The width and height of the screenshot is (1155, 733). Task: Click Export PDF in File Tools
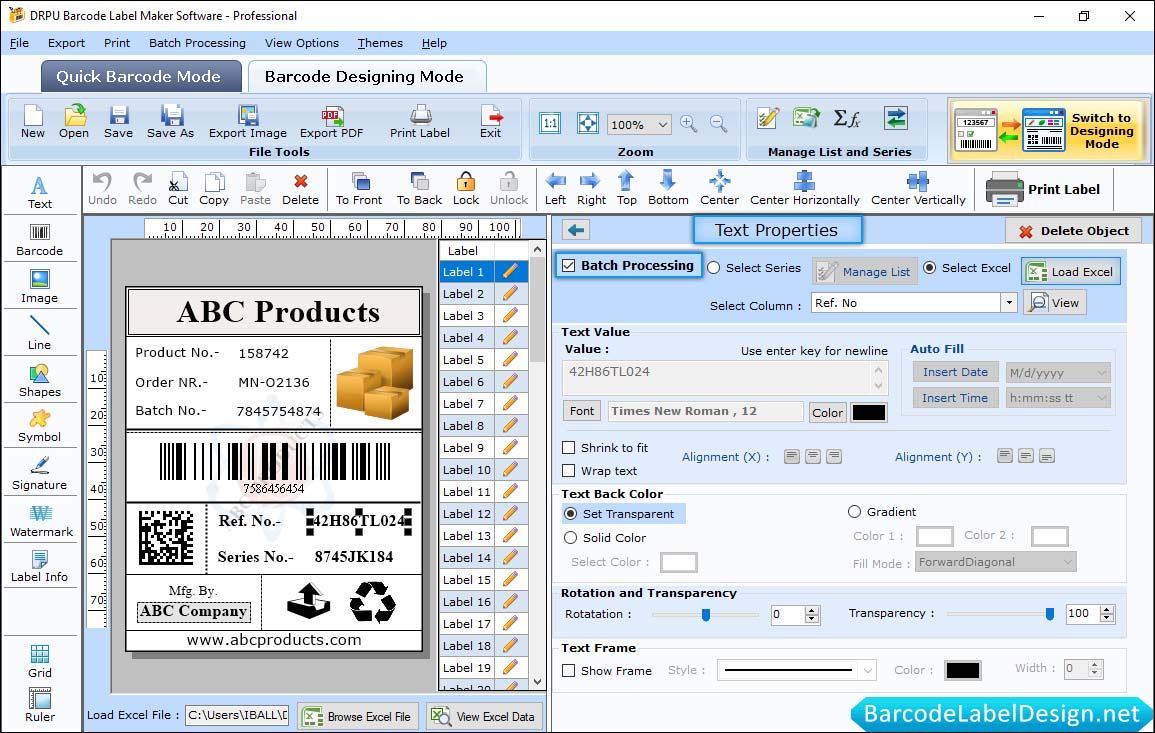[x=331, y=122]
